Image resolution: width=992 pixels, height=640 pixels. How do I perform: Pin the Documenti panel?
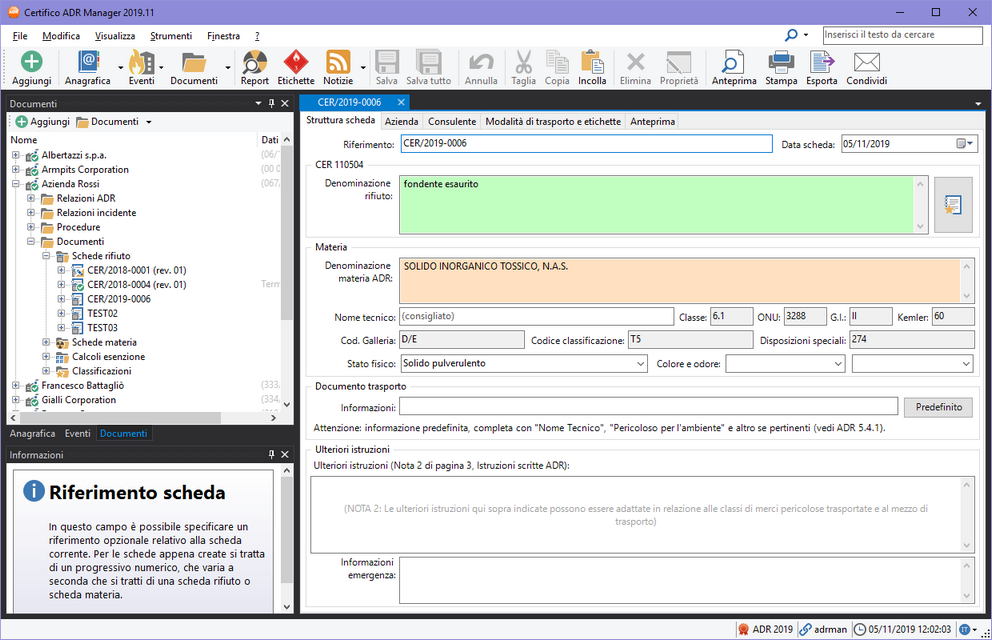click(x=271, y=104)
